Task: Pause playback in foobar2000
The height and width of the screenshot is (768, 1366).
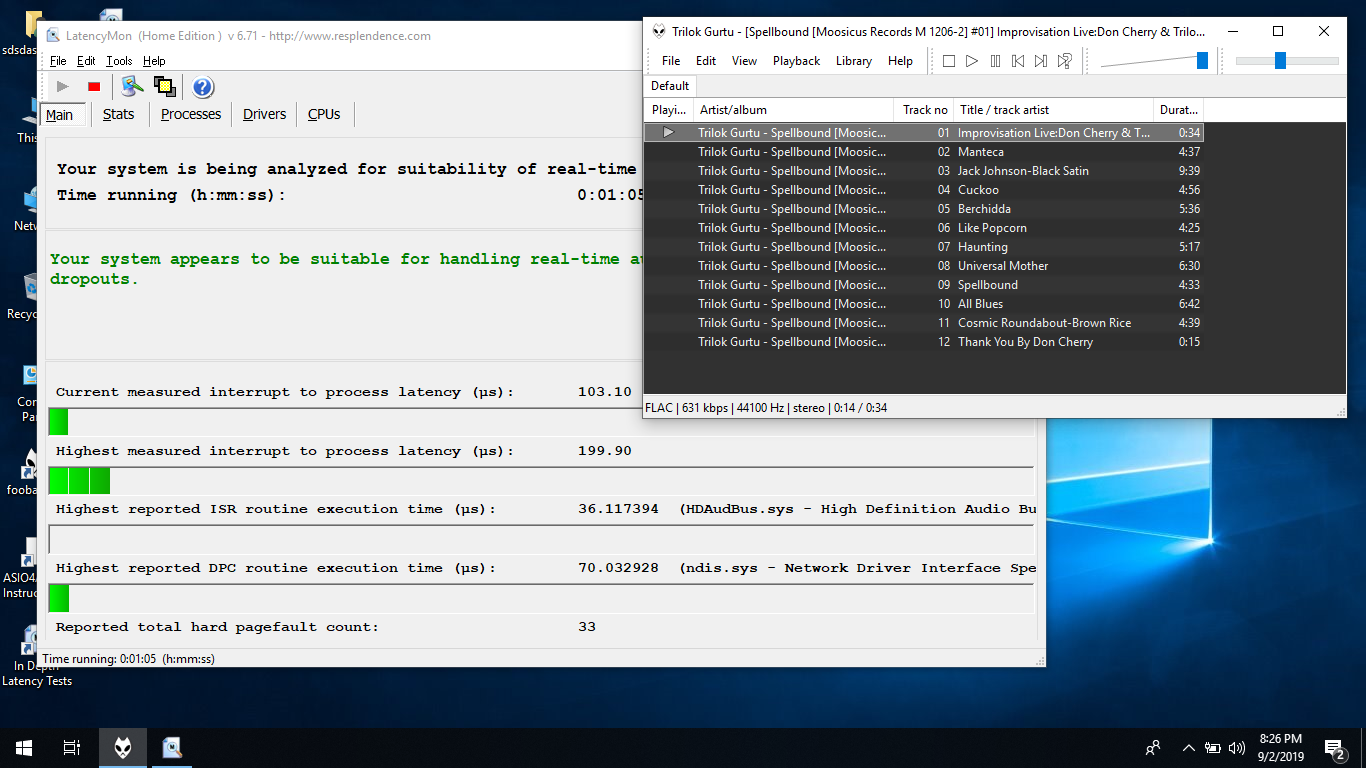Action: tap(995, 61)
